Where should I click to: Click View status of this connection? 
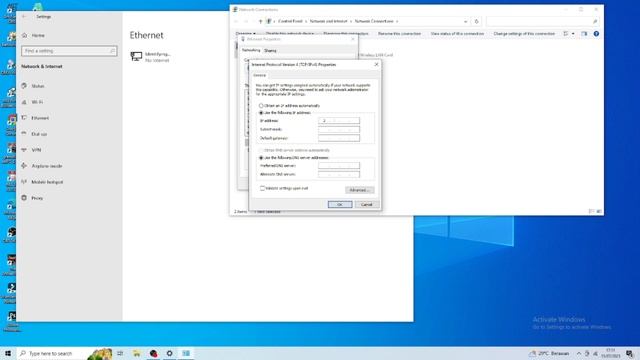(x=457, y=33)
